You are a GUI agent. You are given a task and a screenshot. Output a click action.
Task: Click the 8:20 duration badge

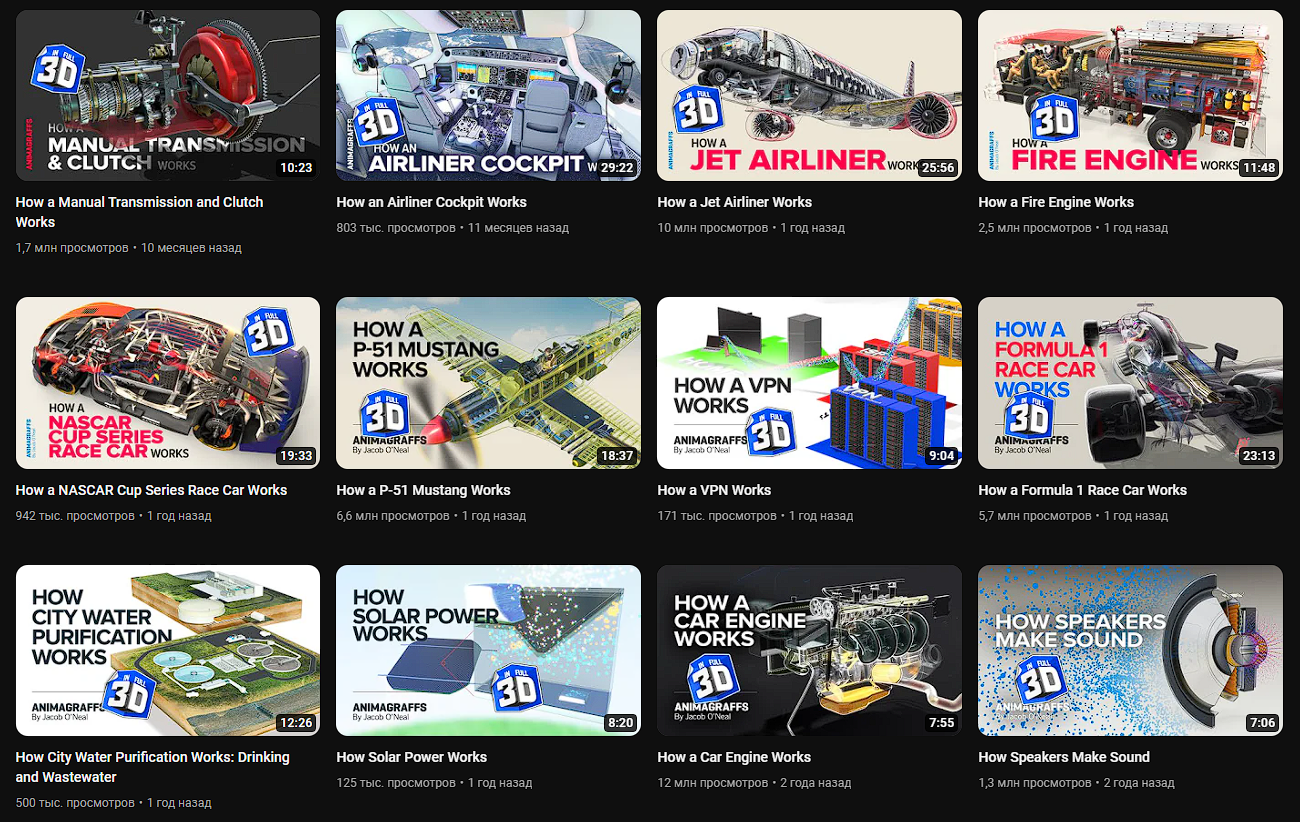click(620, 723)
